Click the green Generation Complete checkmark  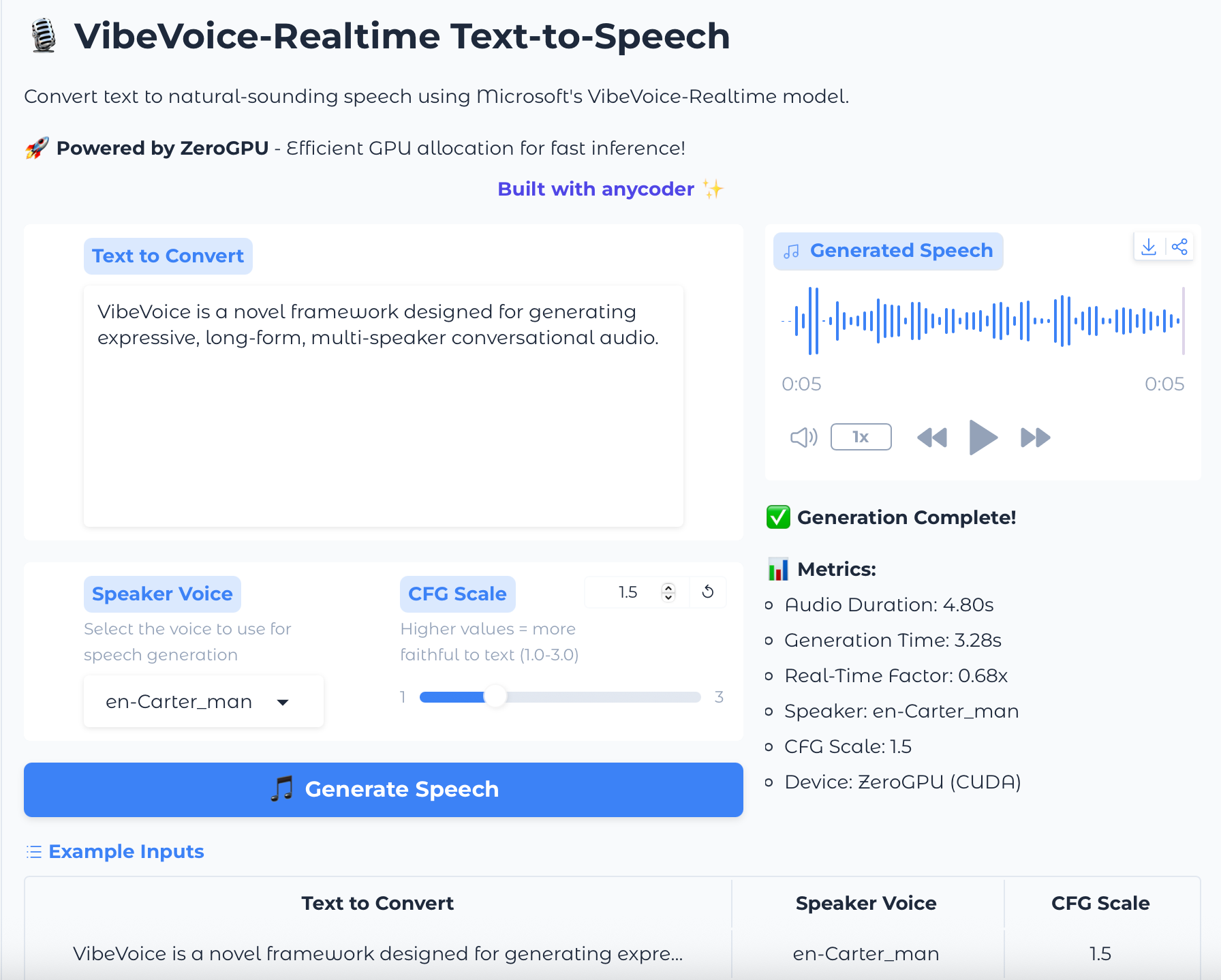coord(777,517)
